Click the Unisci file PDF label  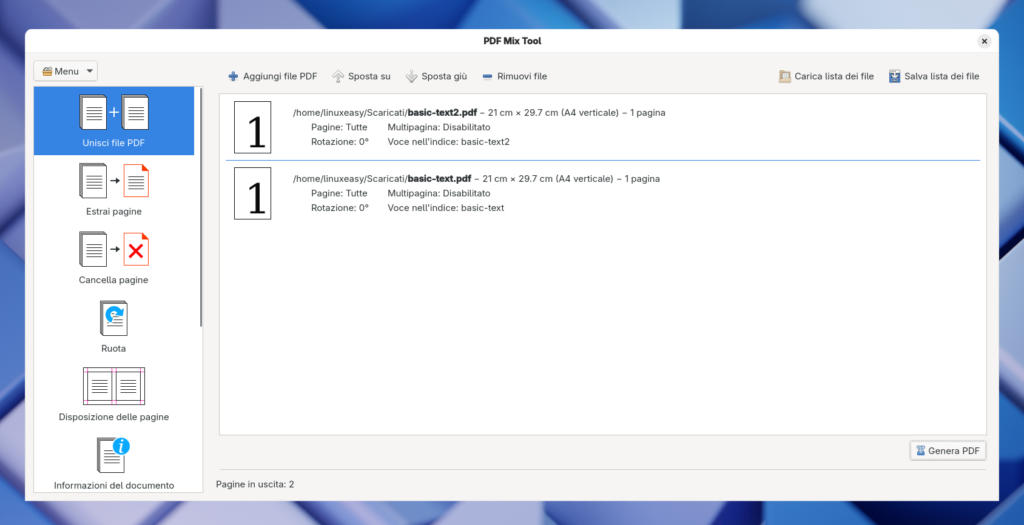coord(114,143)
